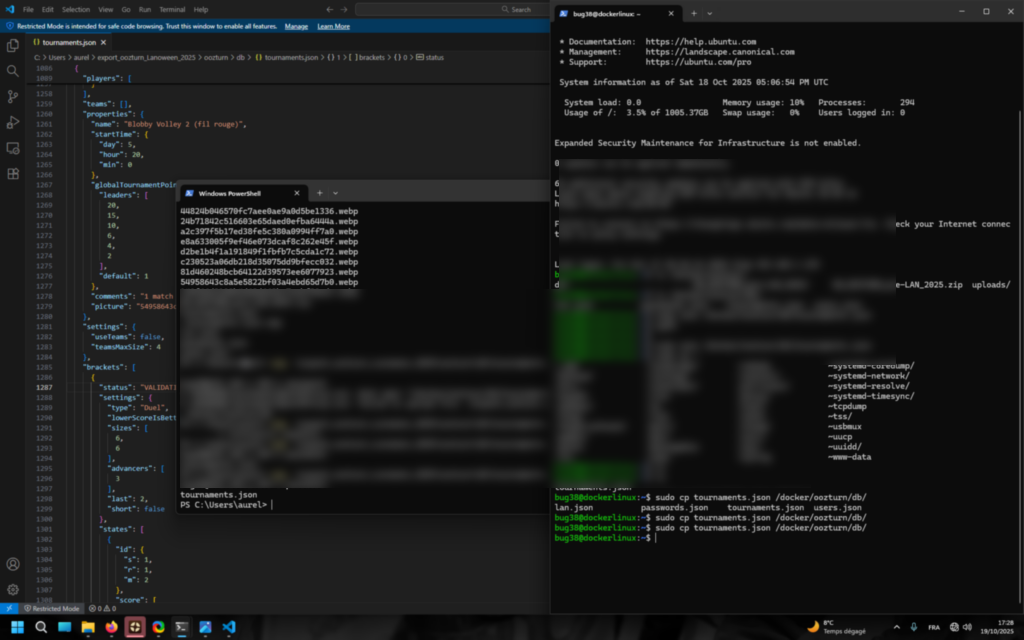
Task: Open tab dropdown in bug38@dockerlinux terminal
Action: point(709,13)
